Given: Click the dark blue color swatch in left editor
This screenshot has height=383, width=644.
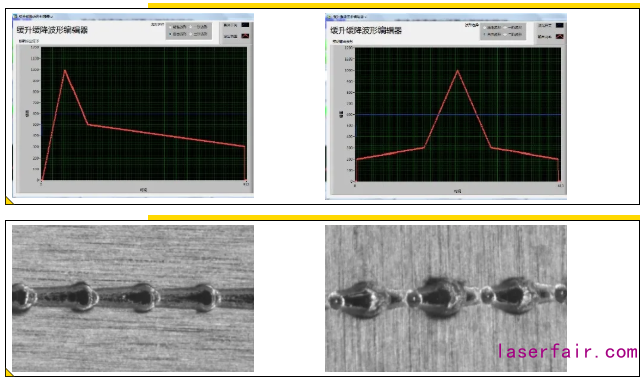Looking at the screenshot, I should tap(245, 25).
